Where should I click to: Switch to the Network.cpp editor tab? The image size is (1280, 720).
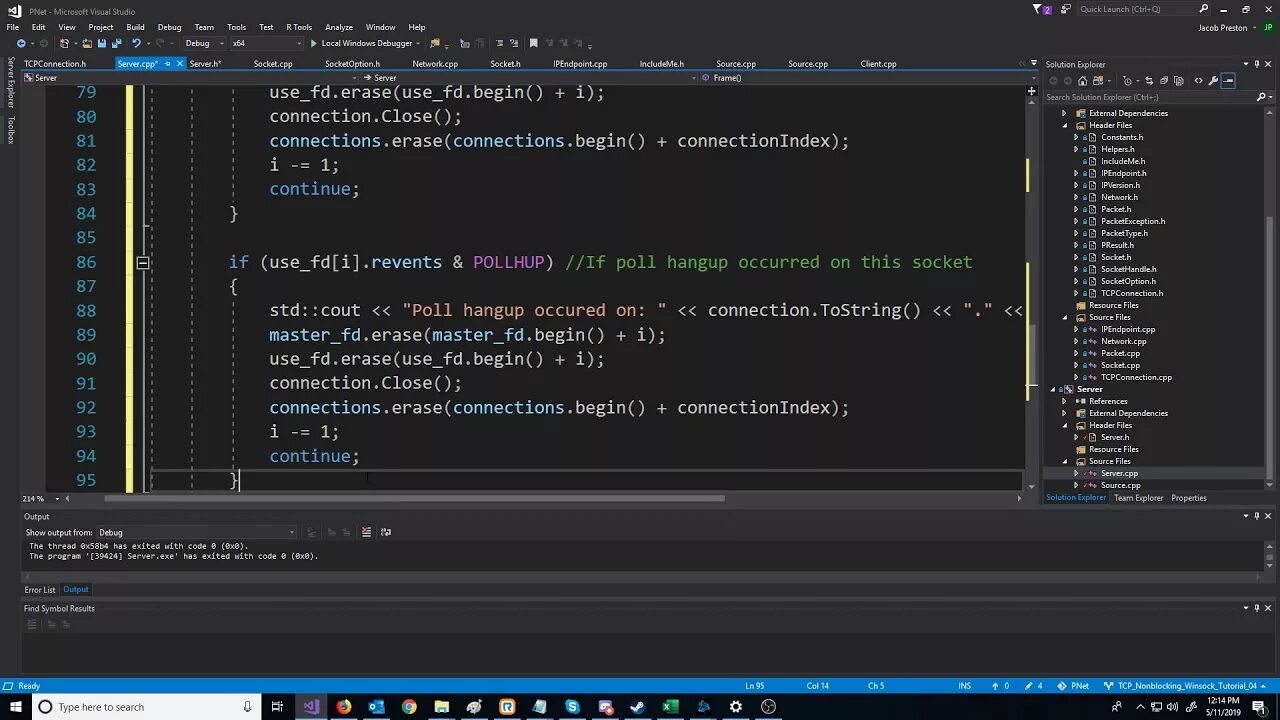pyautogui.click(x=435, y=64)
